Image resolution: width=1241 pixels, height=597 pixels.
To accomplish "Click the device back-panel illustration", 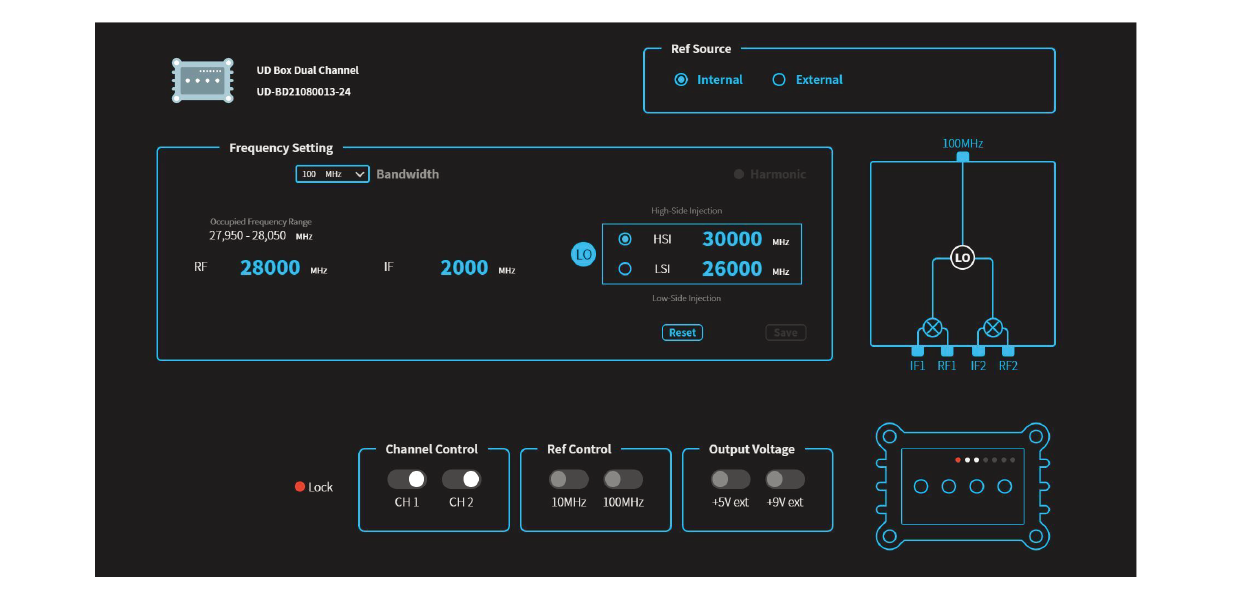I will point(962,486).
